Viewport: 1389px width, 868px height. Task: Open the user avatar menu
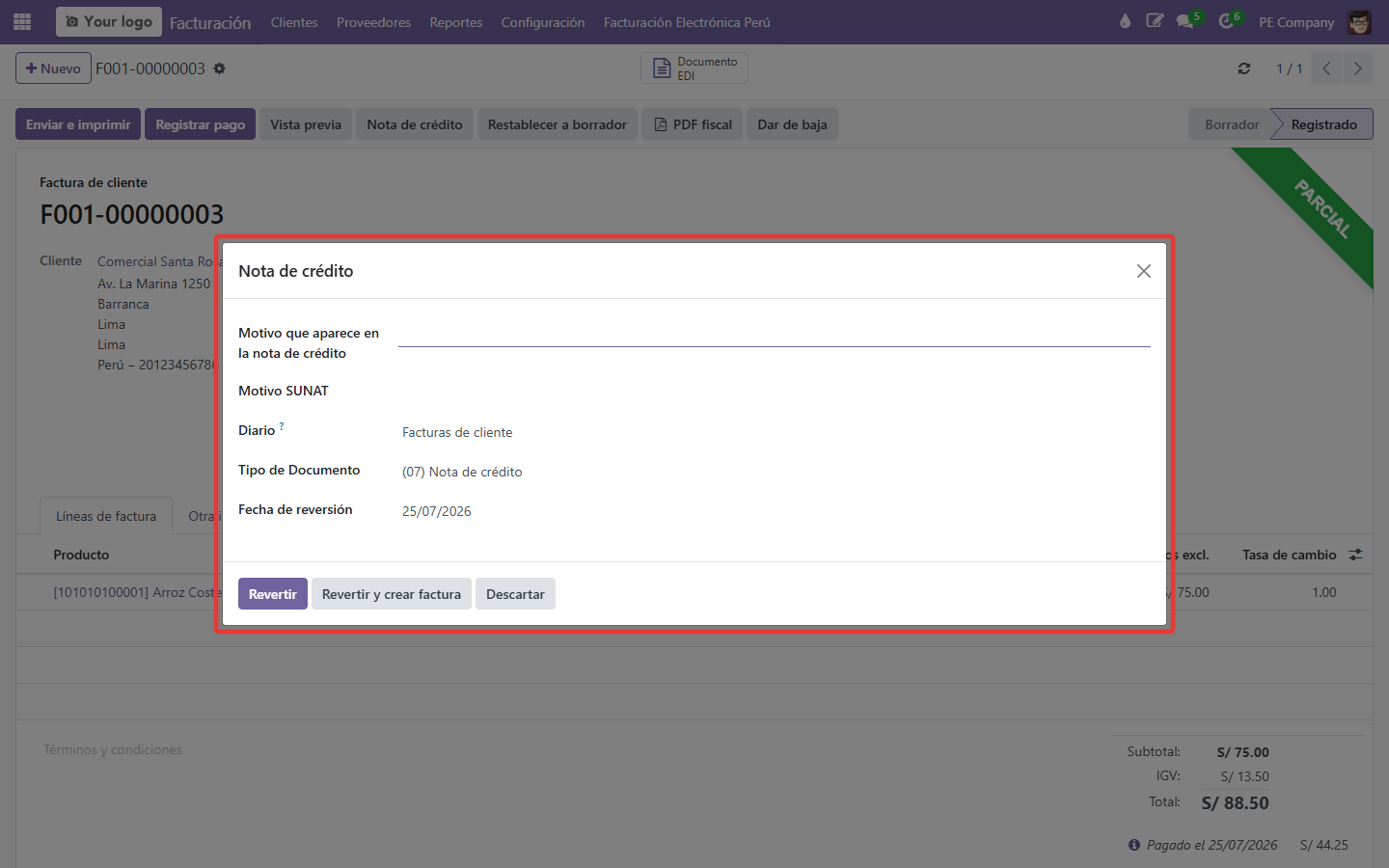point(1360,22)
